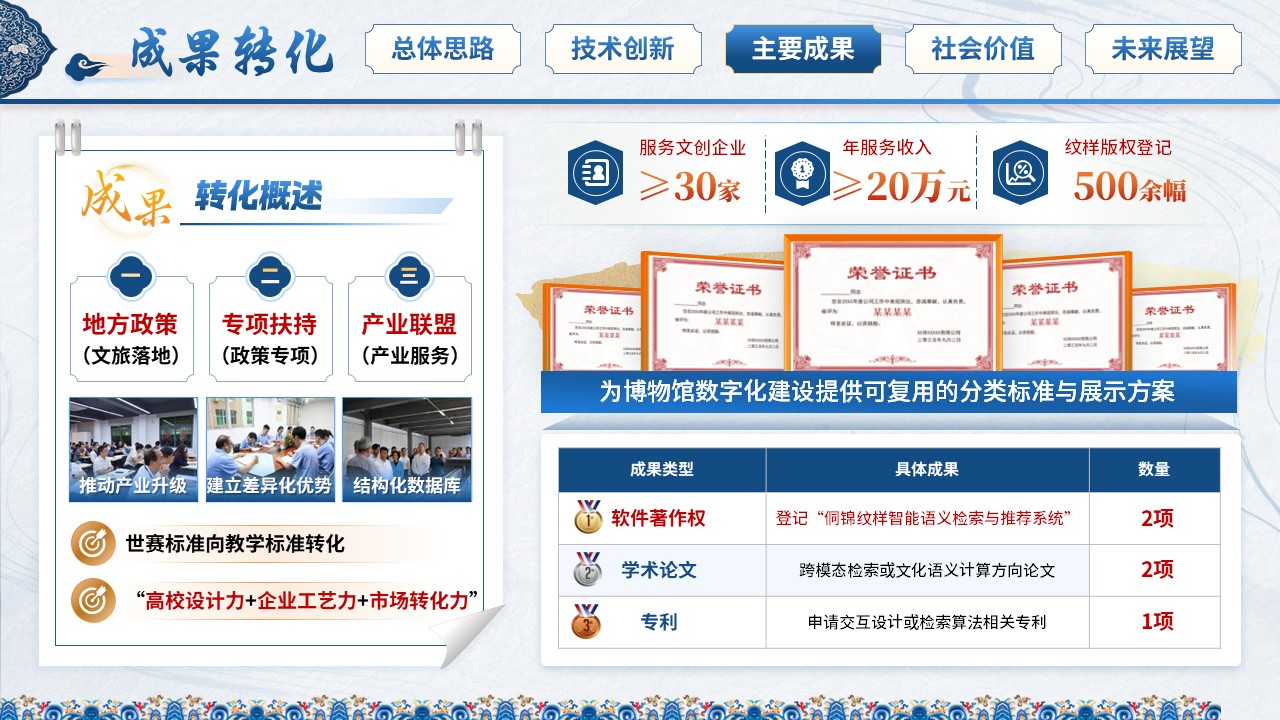Viewport: 1280px width, 720px height.
Task: Open the 未来展望 tab
Action: click(1163, 49)
